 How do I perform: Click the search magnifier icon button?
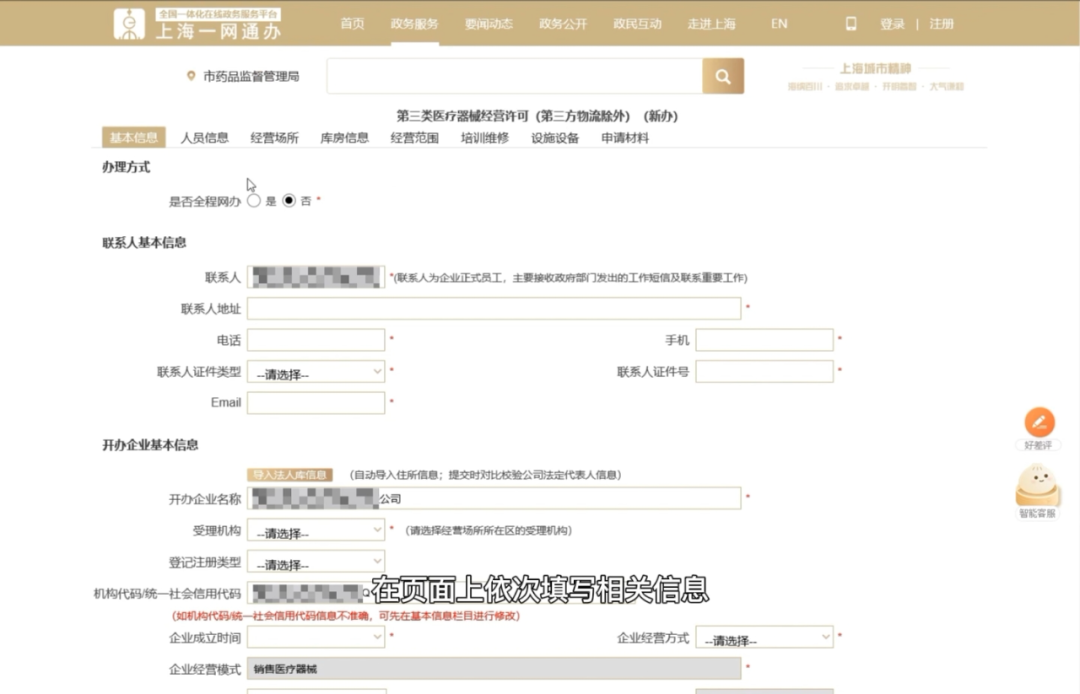click(723, 76)
